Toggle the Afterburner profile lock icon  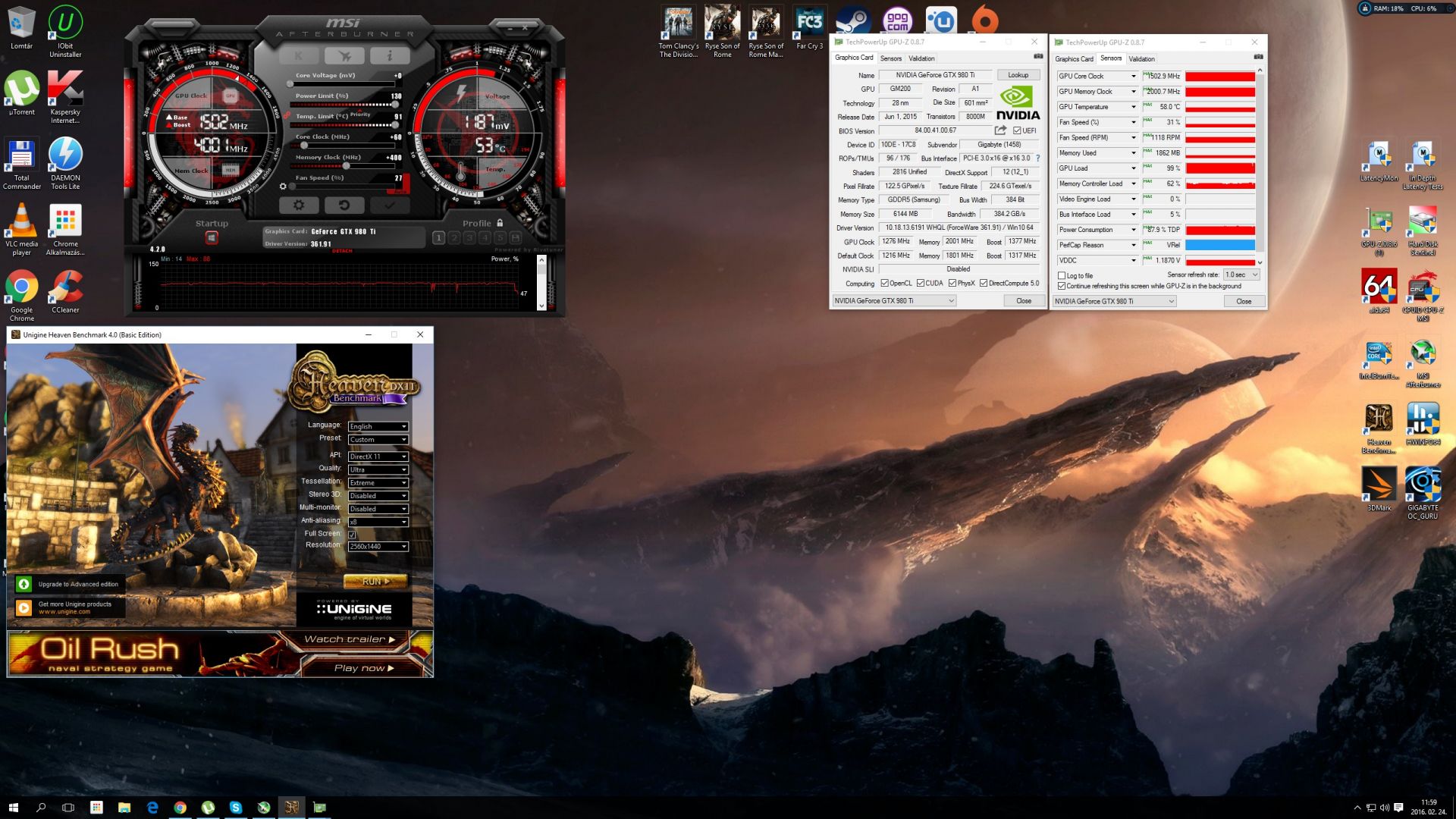(x=500, y=223)
